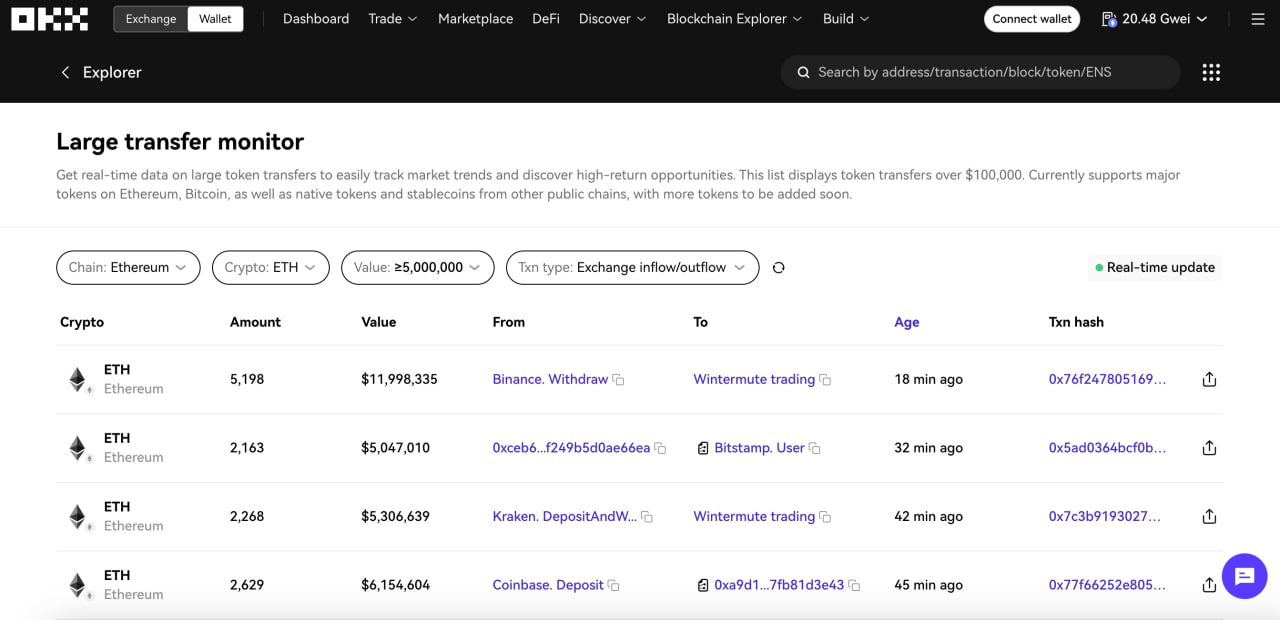
Task: Open the Bitstamp. User address link
Action: point(759,448)
